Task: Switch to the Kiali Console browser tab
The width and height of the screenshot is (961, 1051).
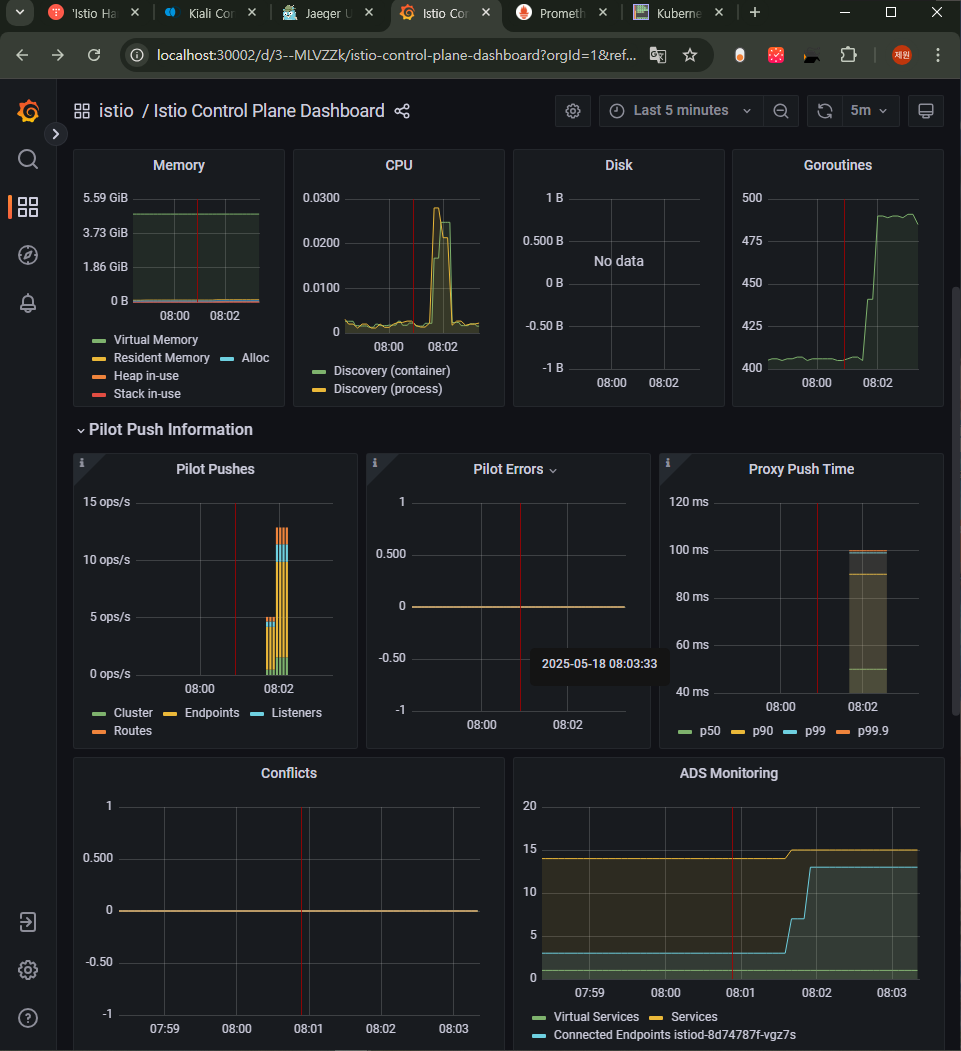Action: (212, 13)
